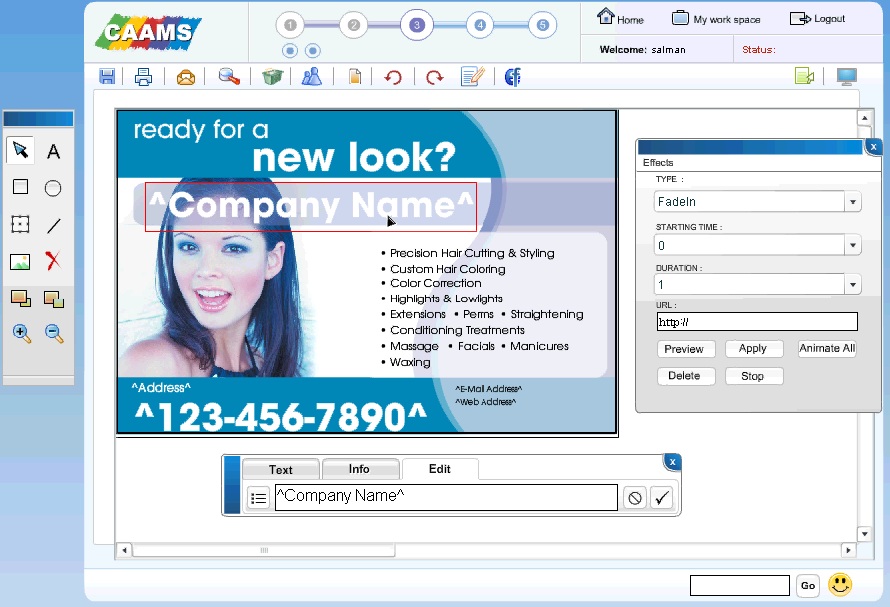The height and width of the screenshot is (607, 890).
Task: Click the URL input field
Action: click(757, 322)
